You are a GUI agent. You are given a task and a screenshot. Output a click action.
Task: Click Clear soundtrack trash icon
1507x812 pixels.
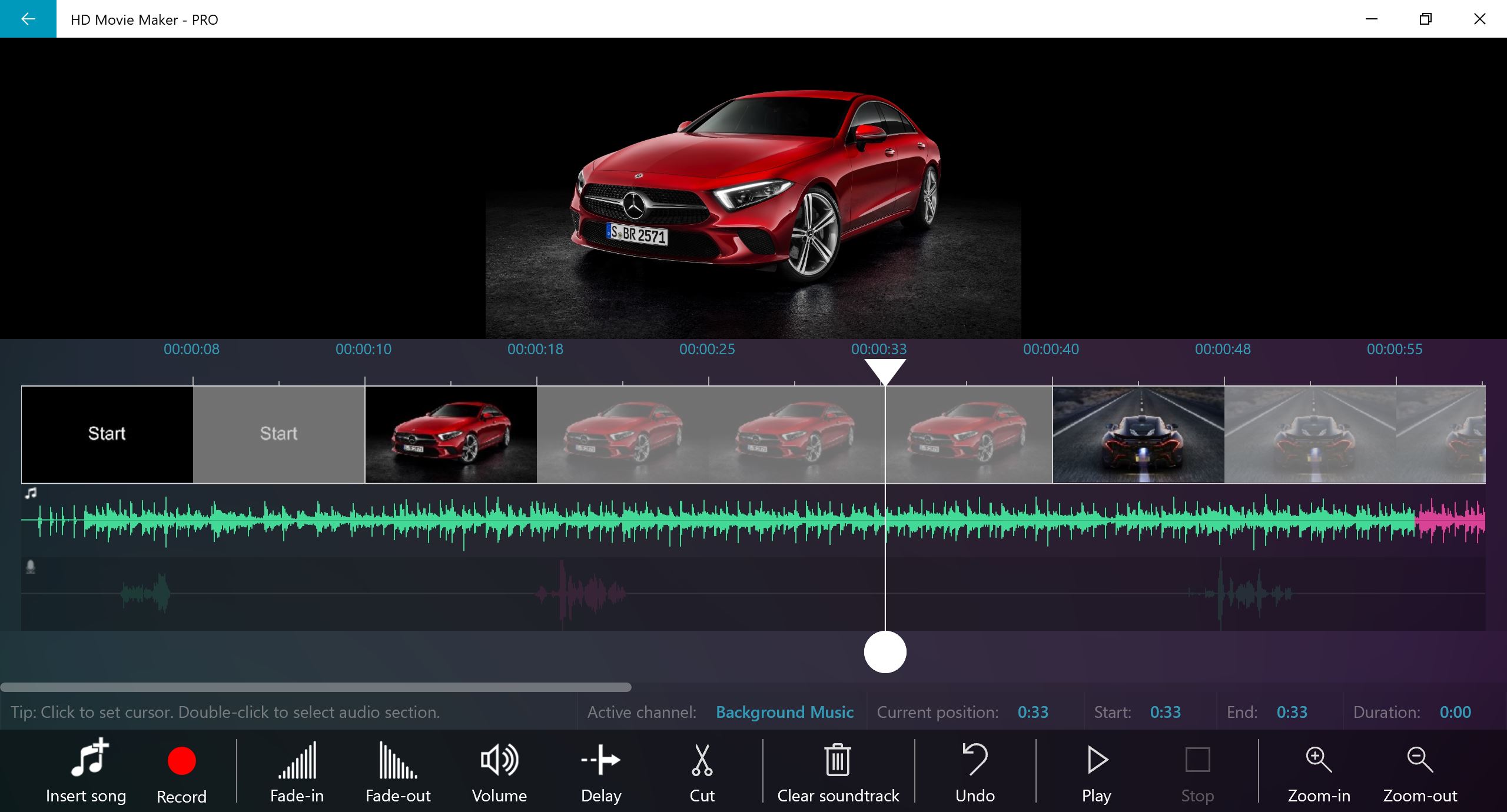pyautogui.click(x=838, y=760)
